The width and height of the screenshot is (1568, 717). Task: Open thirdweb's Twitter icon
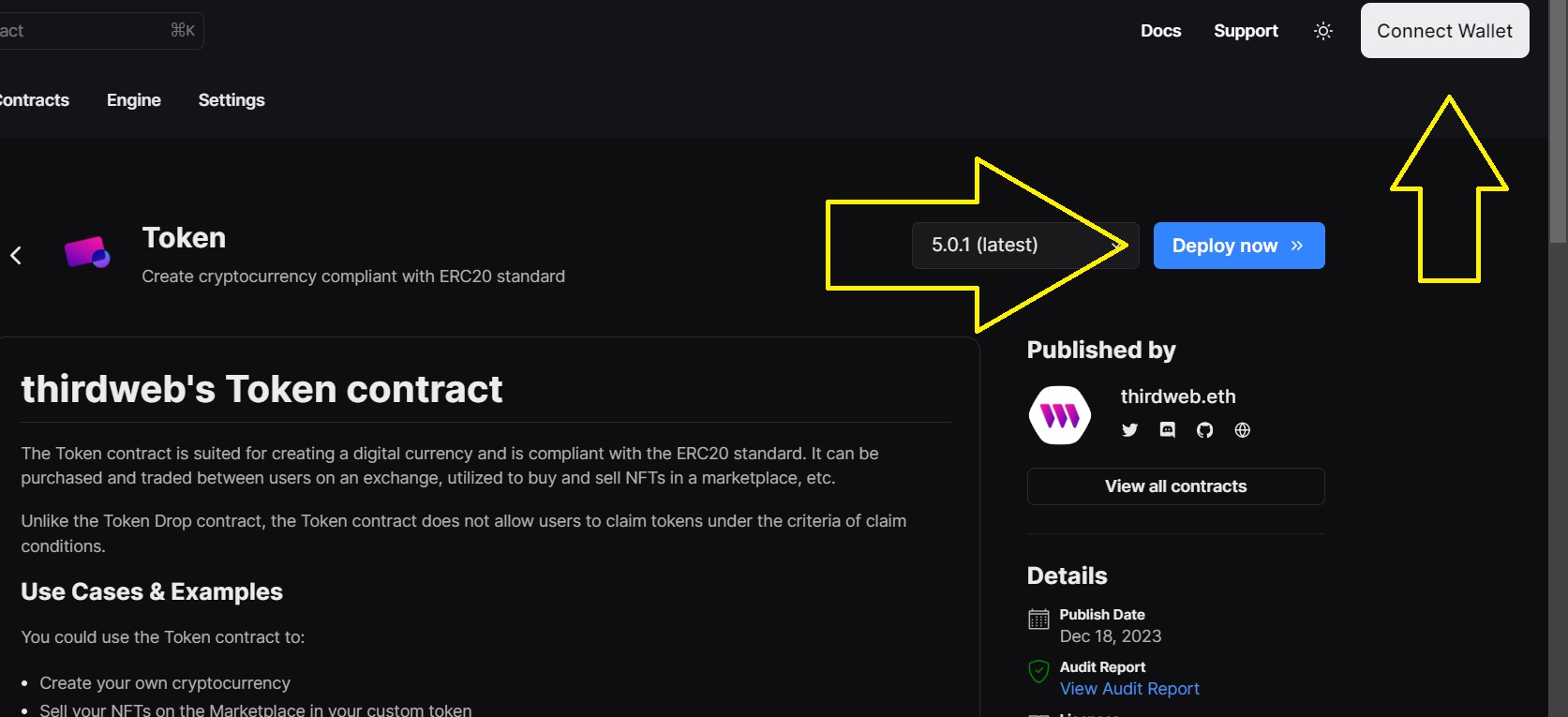[x=1129, y=430]
